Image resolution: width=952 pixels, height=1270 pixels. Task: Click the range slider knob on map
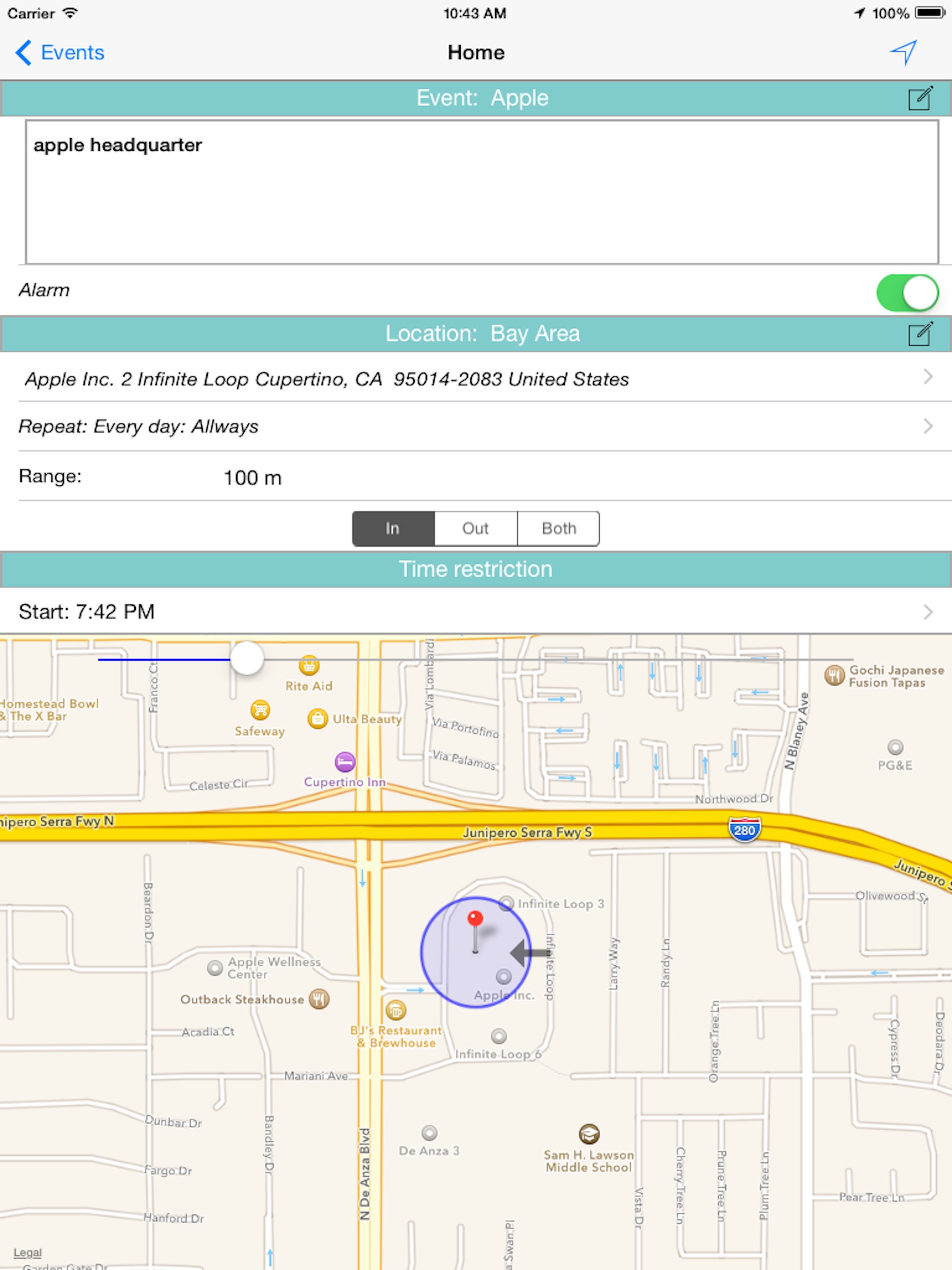[247, 659]
